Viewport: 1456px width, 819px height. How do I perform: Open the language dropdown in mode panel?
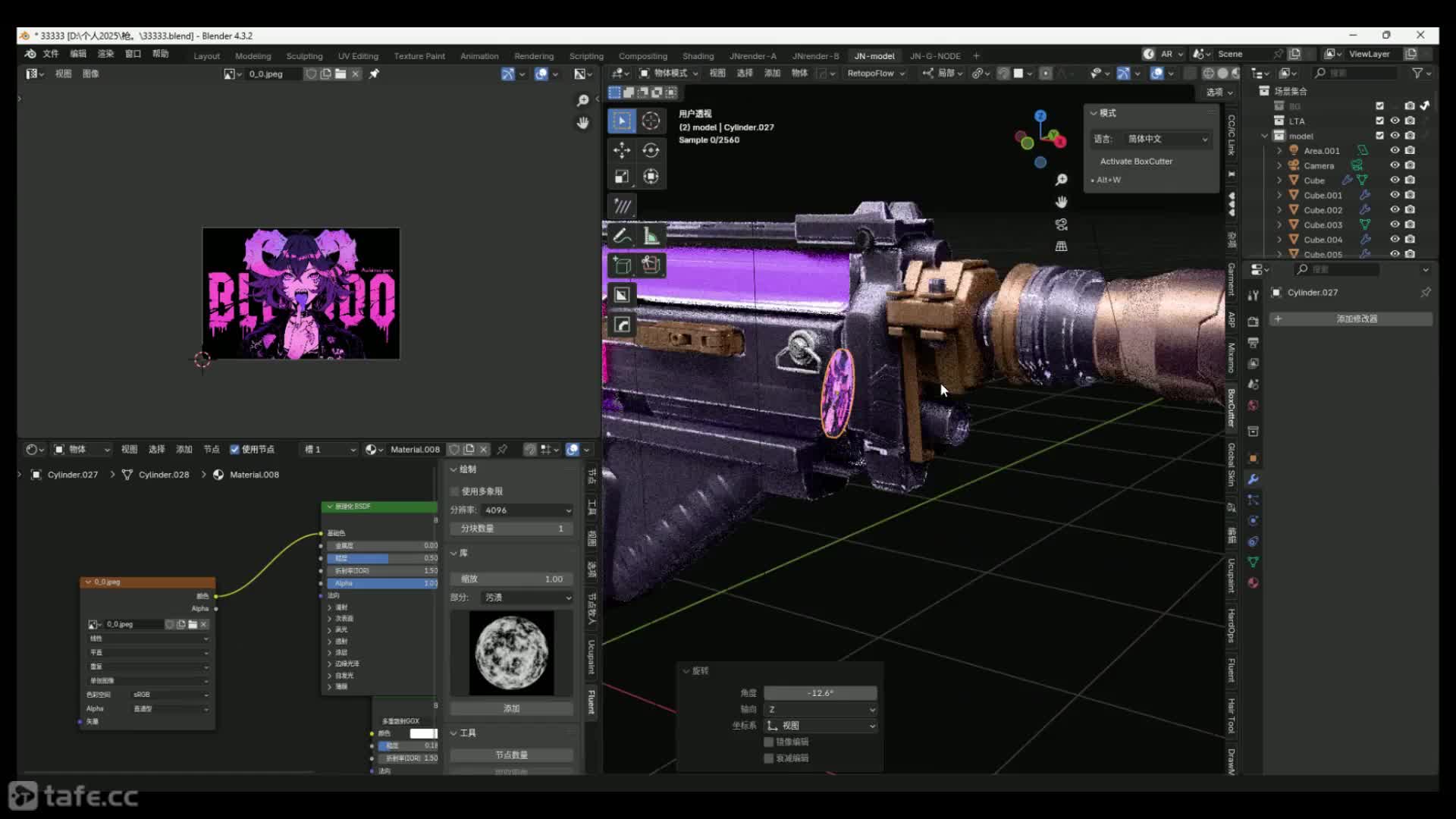tap(1166, 139)
